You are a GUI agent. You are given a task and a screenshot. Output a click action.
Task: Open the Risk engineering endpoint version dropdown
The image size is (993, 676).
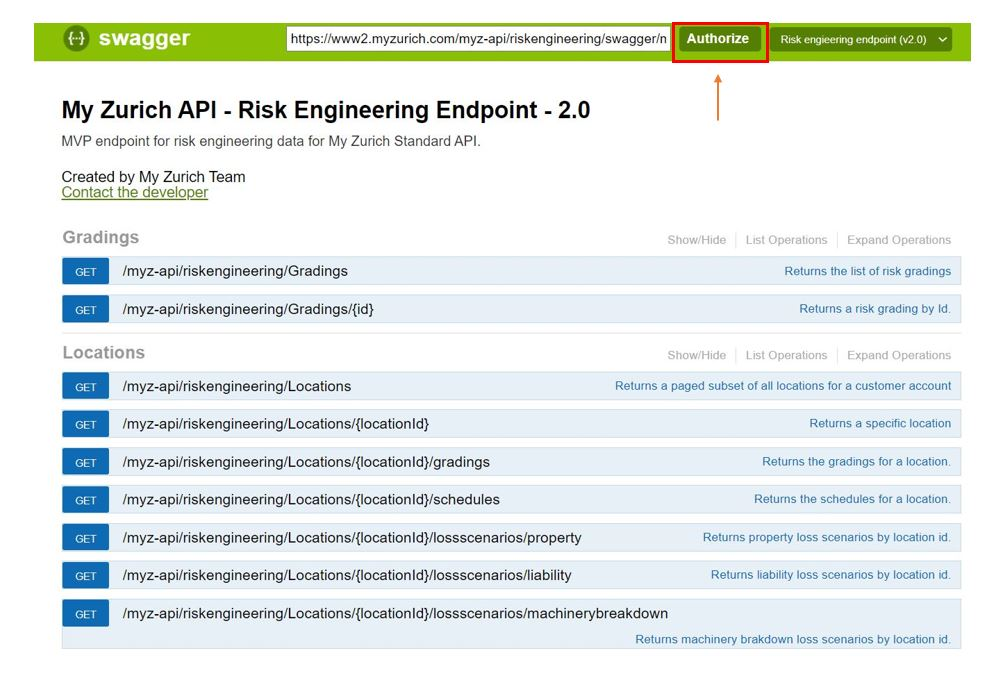coord(861,40)
